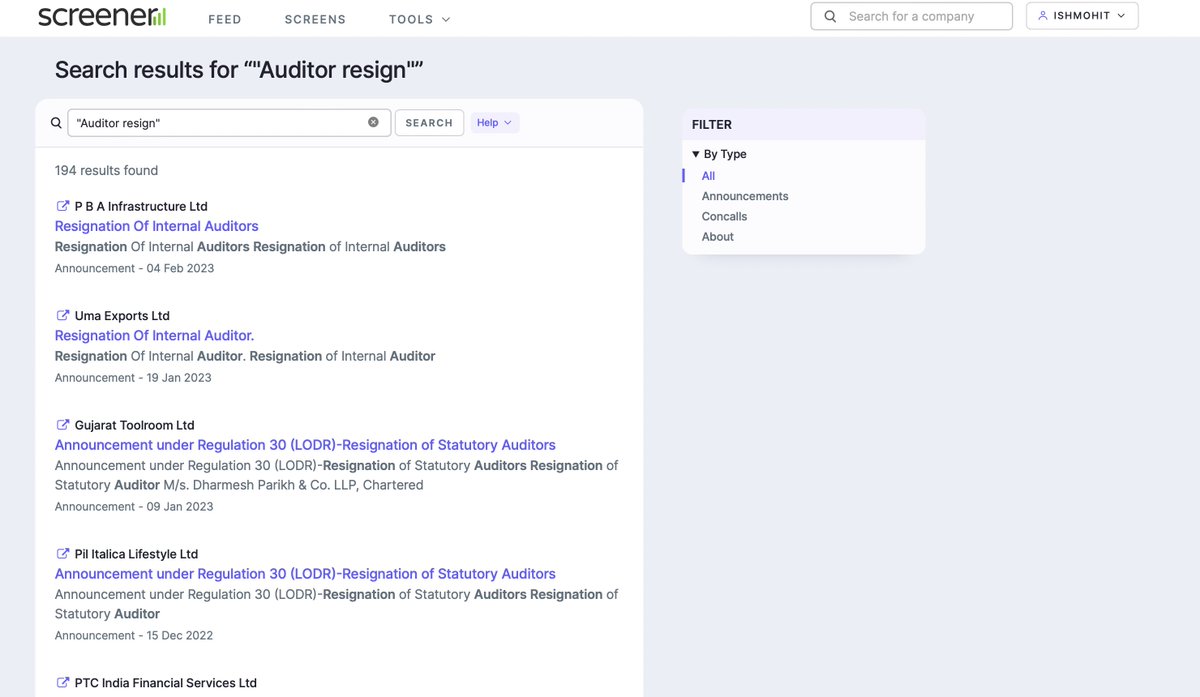Open Pil Italica's Regulation 30 resignation link
This screenshot has height=697, width=1200.
(305, 574)
